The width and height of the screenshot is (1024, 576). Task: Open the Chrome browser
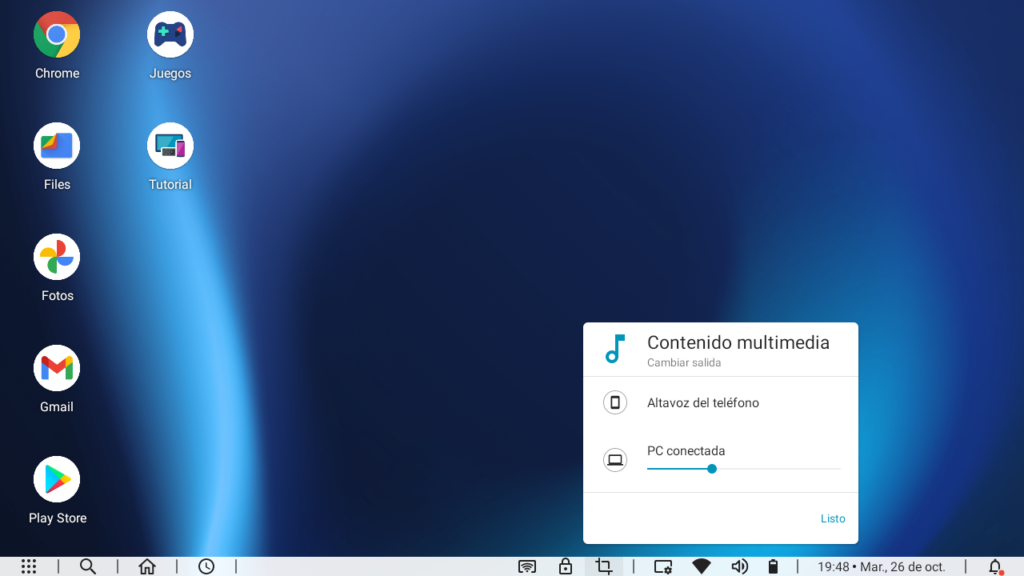pyautogui.click(x=57, y=35)
